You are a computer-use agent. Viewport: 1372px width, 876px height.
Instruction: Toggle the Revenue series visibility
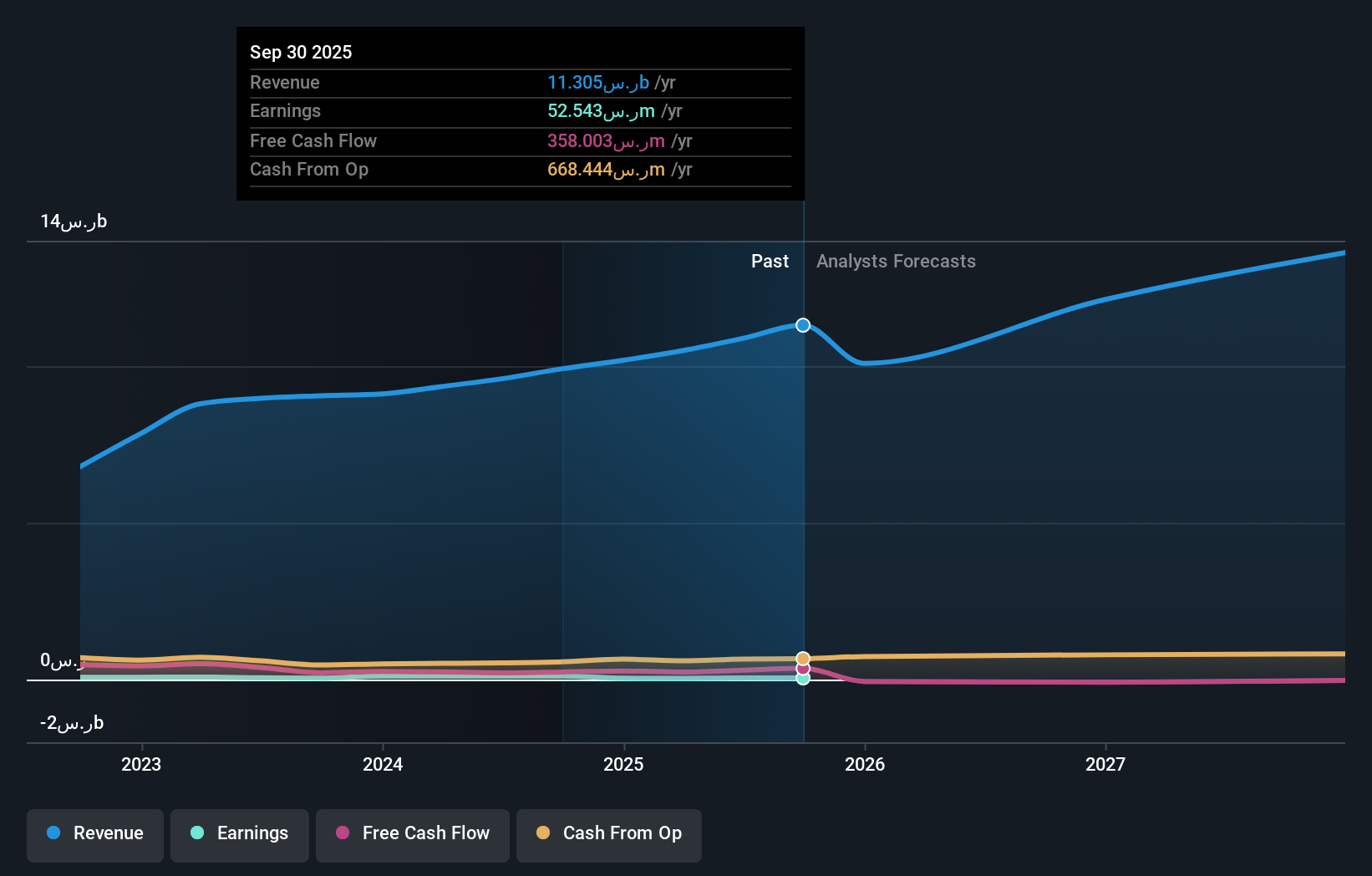(x=94, y=833)
